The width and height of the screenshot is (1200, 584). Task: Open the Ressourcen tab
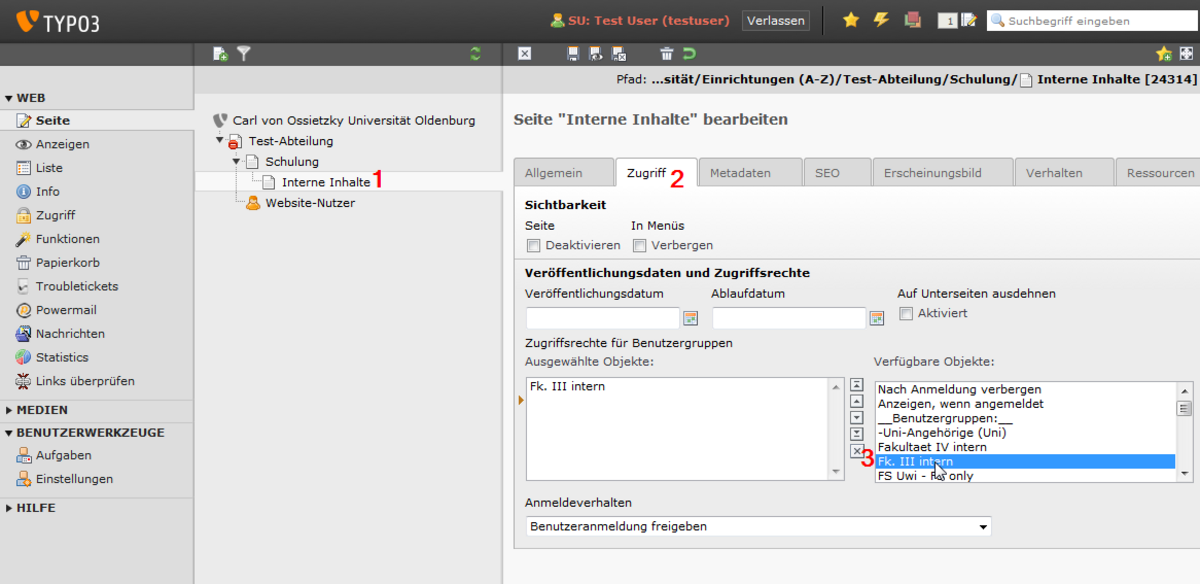pos(1160,173)
